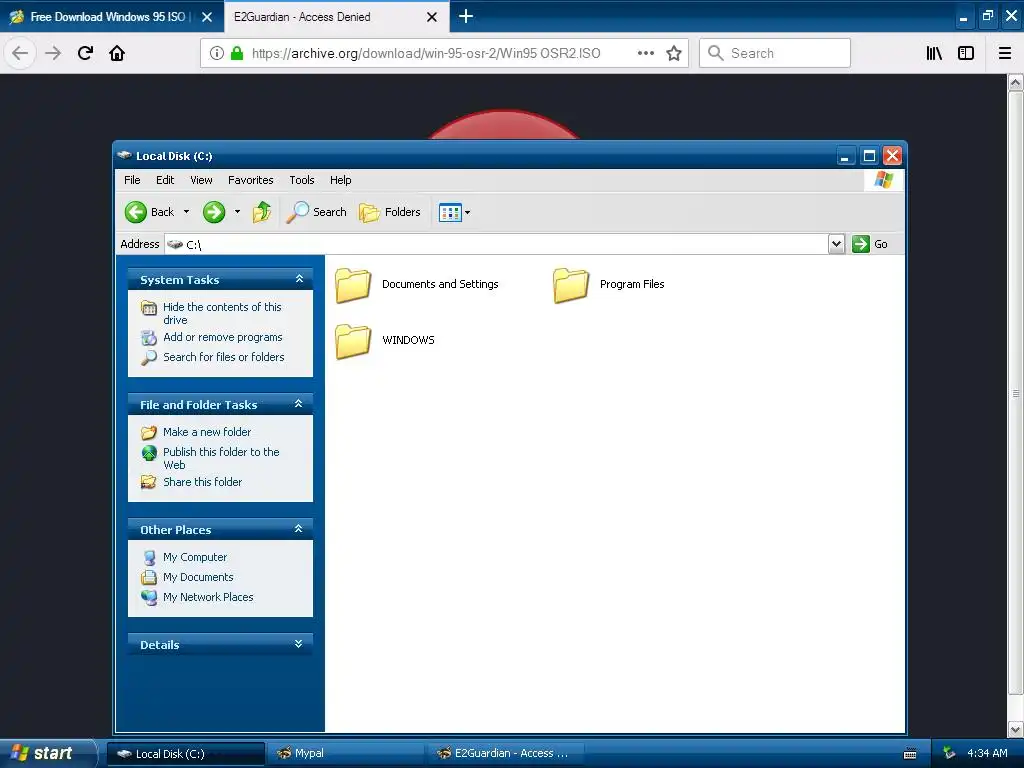
Task: Click Make a new folder link
Action: (x=207, y=432)
